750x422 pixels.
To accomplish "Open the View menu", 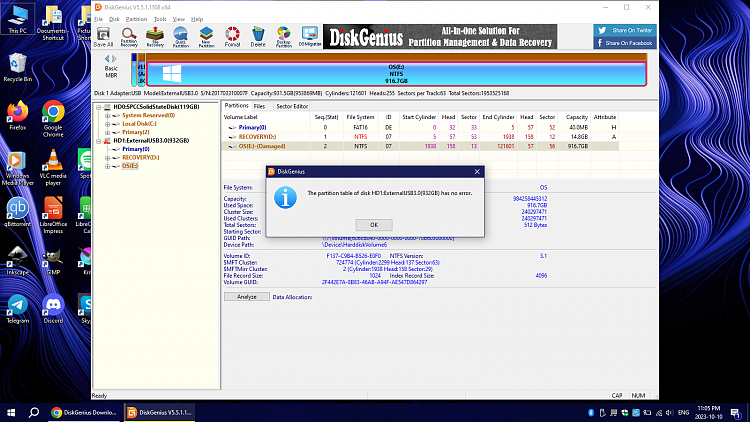I will pyautogui.click(x=178, y=19).
